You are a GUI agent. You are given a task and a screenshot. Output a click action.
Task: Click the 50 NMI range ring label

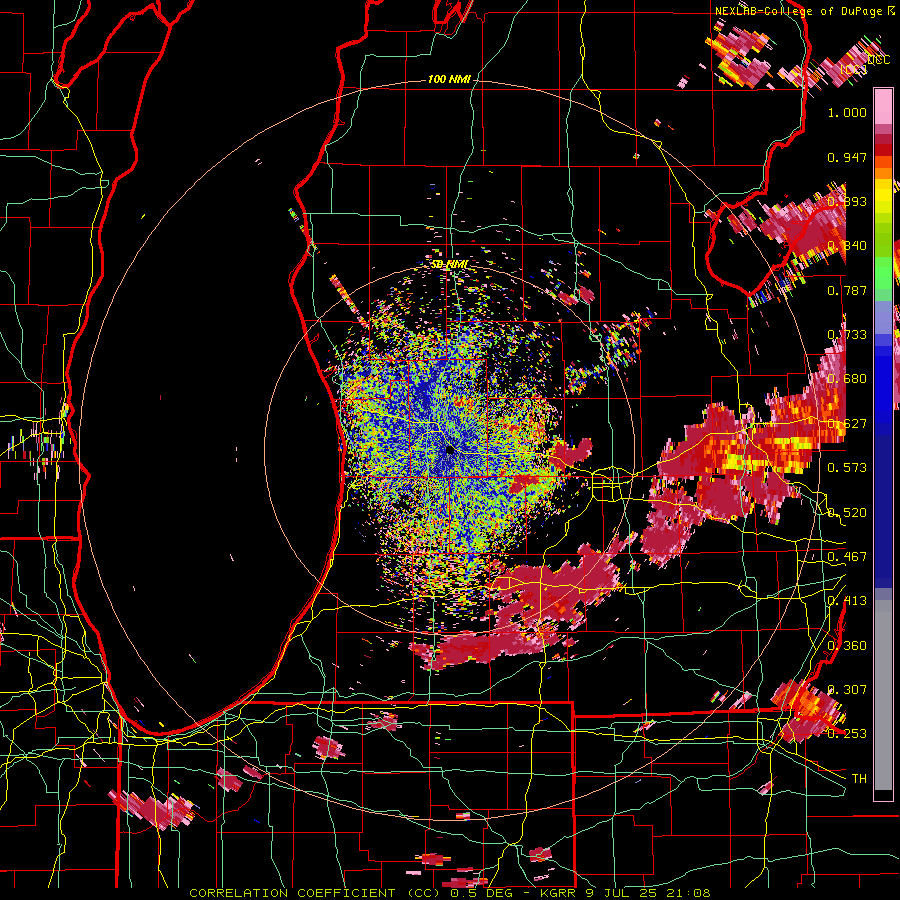coord(449,264)
